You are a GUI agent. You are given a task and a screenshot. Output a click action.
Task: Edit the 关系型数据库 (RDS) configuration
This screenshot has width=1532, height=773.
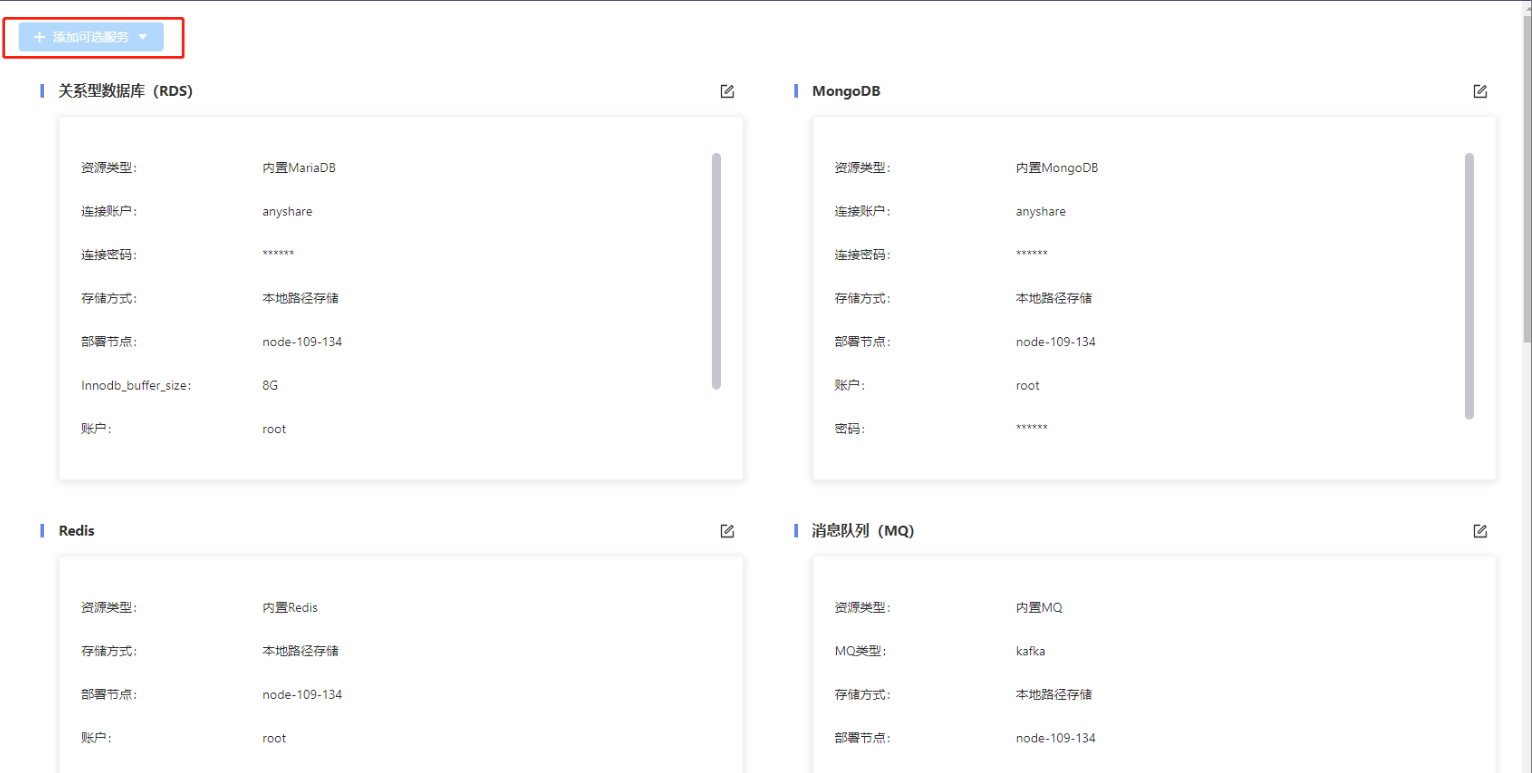[x=727, y=91]
